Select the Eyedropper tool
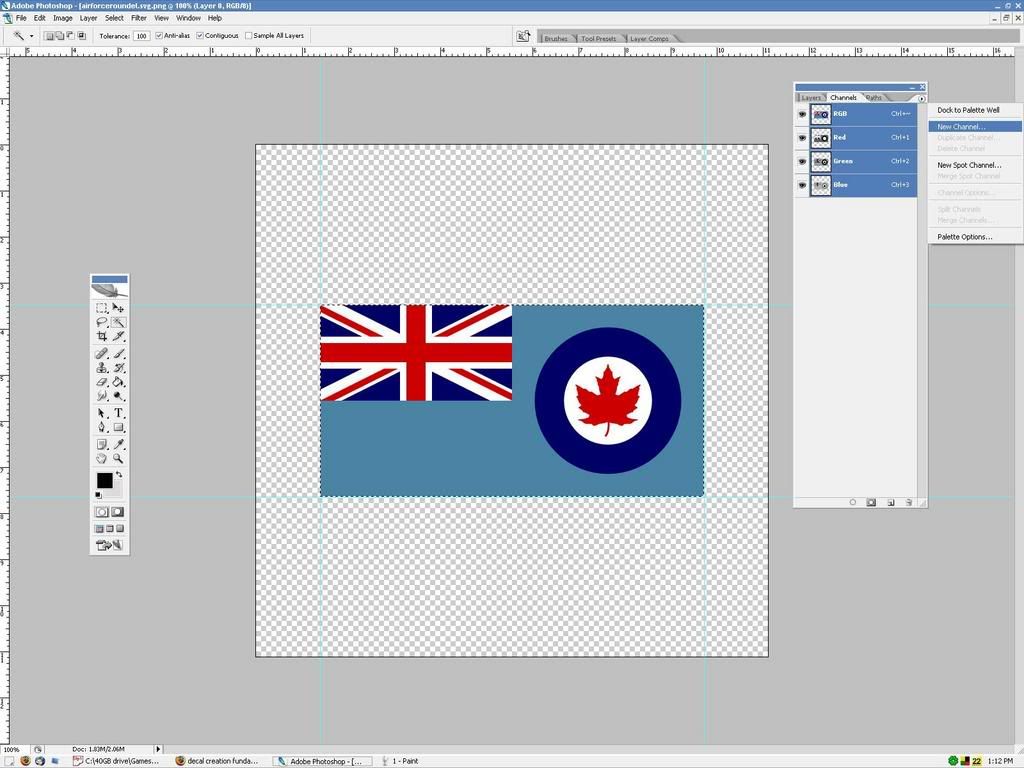1024x768 pixels. pyautogui.click(x=118, y=445)
